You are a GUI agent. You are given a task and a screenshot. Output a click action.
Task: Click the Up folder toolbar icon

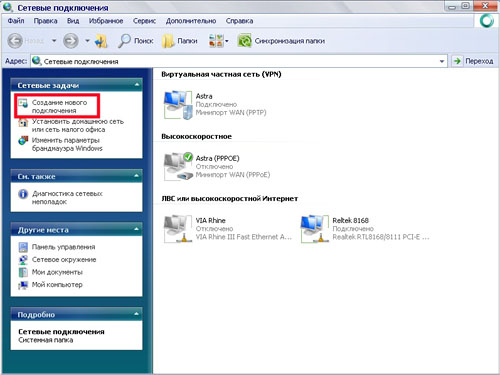[101, 41]
